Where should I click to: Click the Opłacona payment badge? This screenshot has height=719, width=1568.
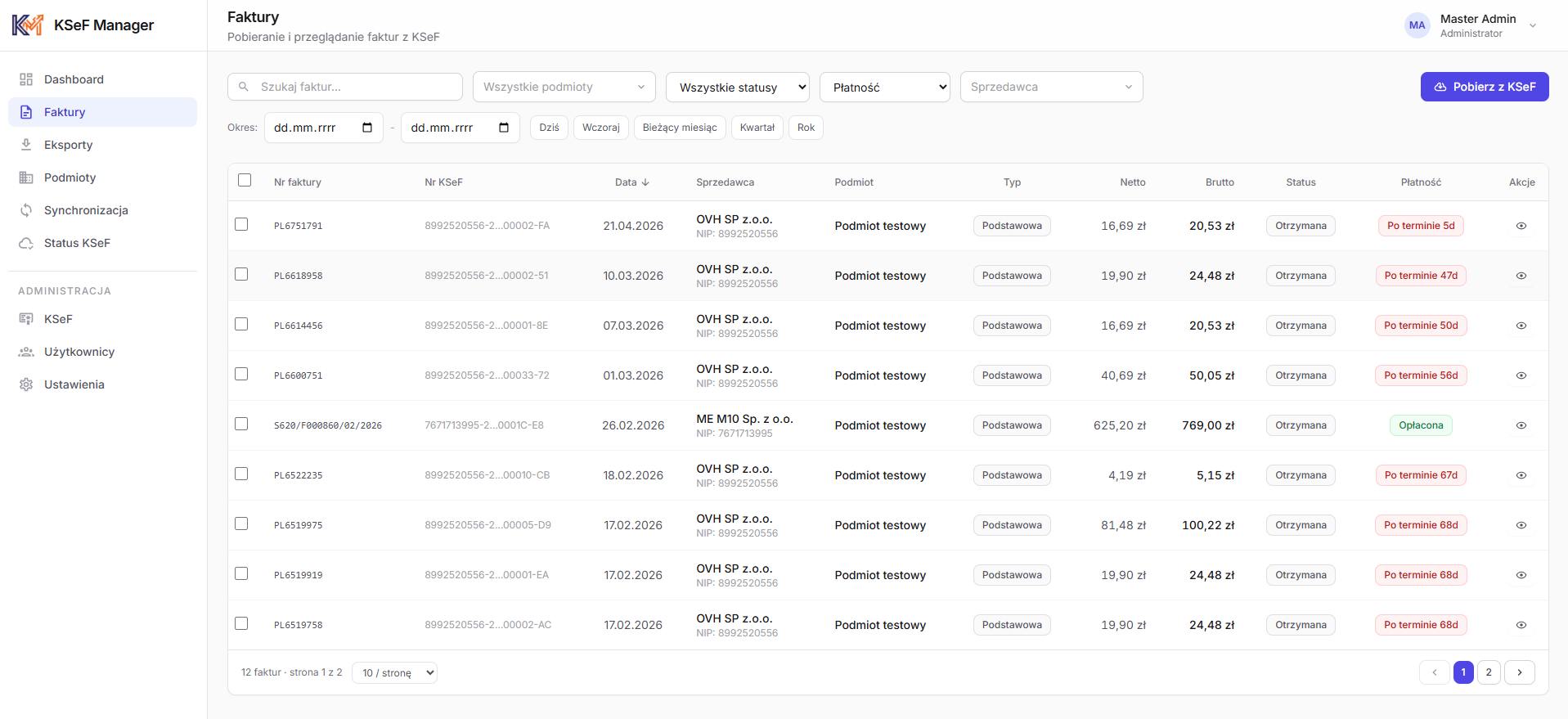[x=1421, y=425]
